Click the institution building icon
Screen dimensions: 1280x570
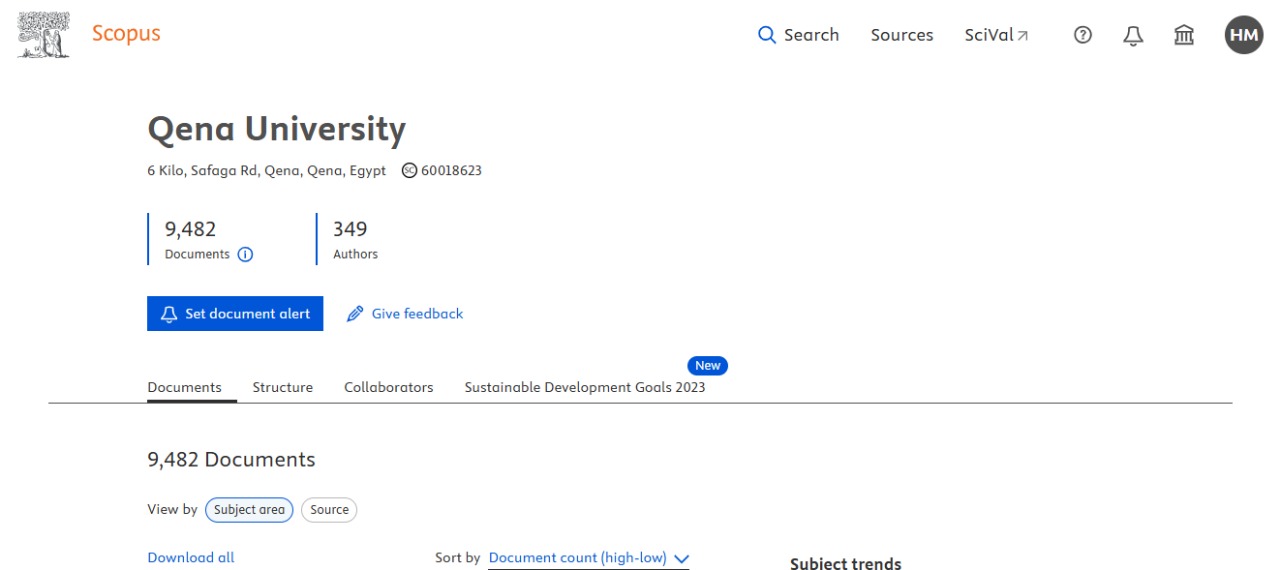(x=1184, y=35)
